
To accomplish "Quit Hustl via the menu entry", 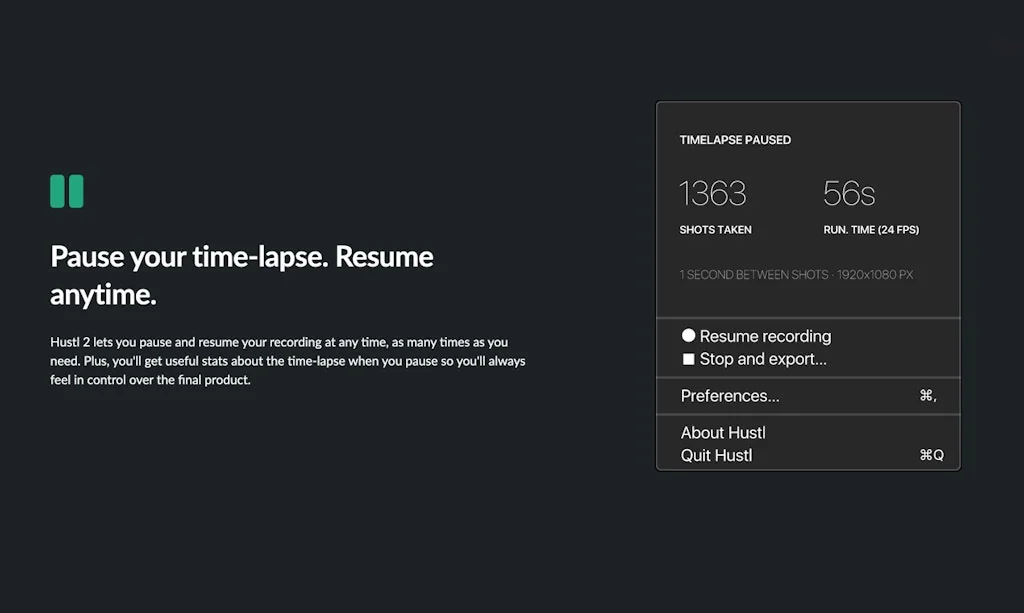I will click(716, 456).
